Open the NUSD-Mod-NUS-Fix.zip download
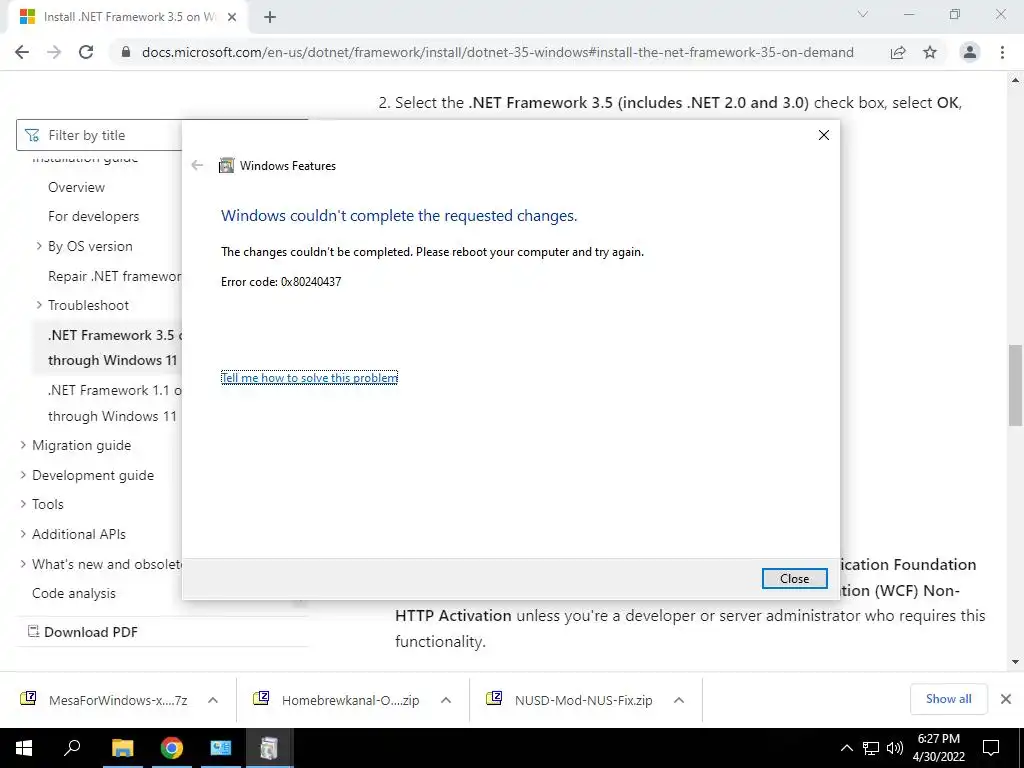The height and width of the screenshot is (768, 1024). (x=570, y=700)
